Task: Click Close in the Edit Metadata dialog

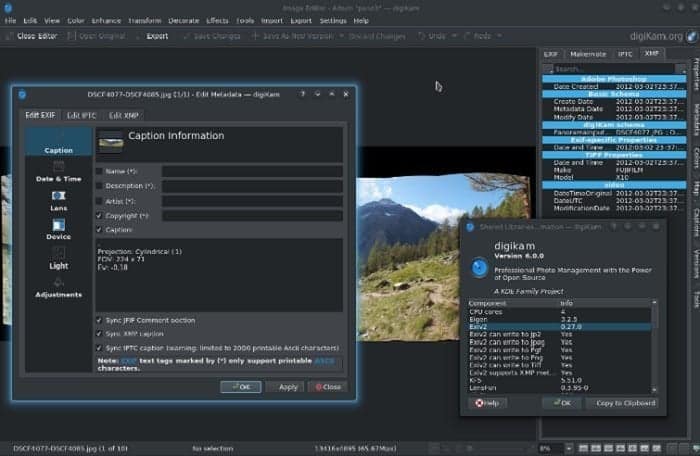Action: tap(328, 387)
